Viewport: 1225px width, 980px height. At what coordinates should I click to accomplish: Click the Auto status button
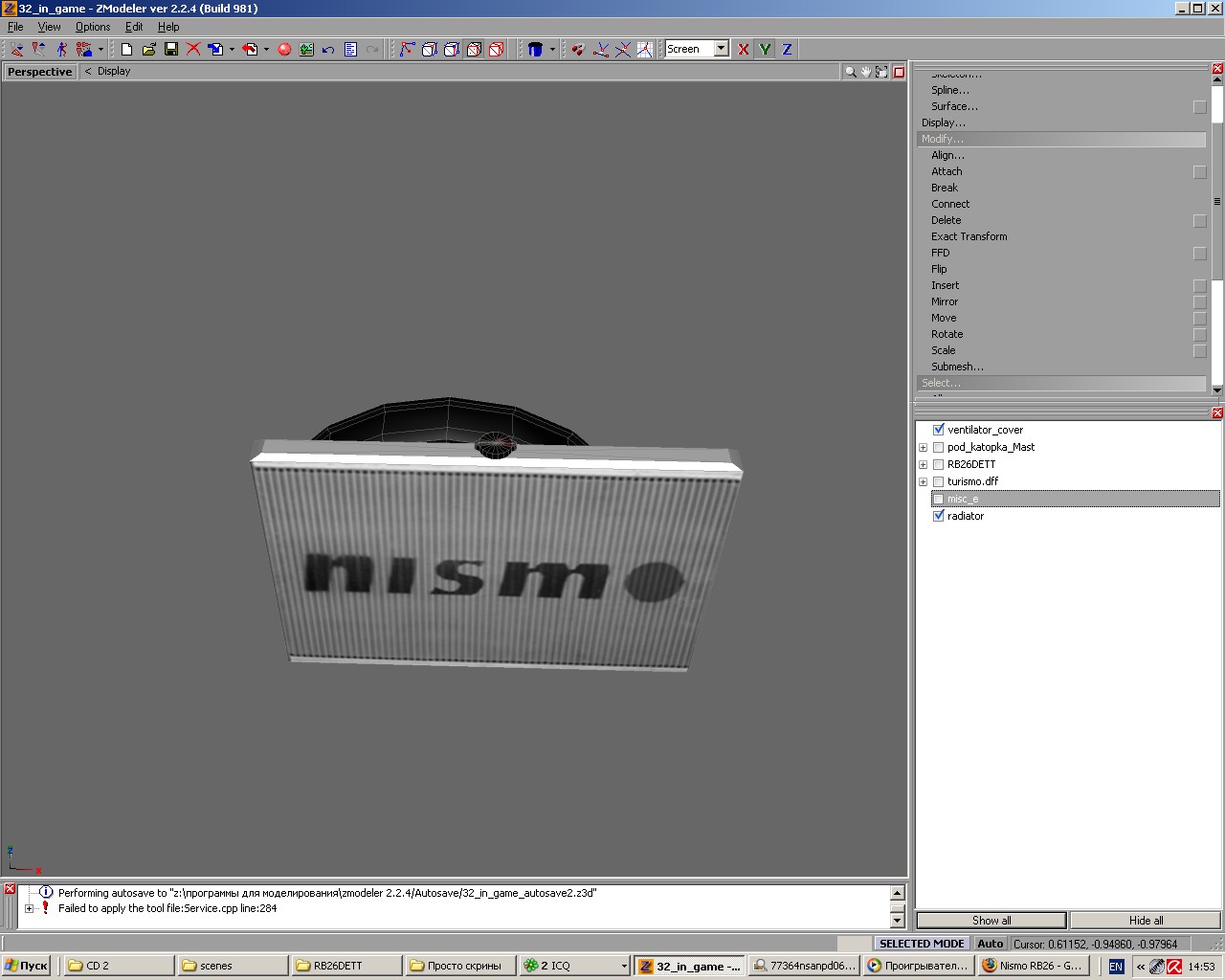pos(991,944)
